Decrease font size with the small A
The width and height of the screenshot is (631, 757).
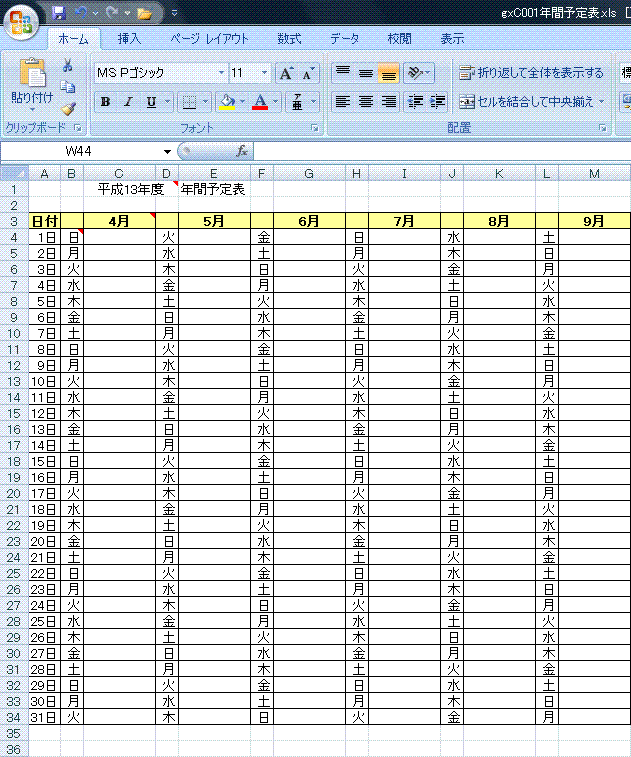[307, 73]
